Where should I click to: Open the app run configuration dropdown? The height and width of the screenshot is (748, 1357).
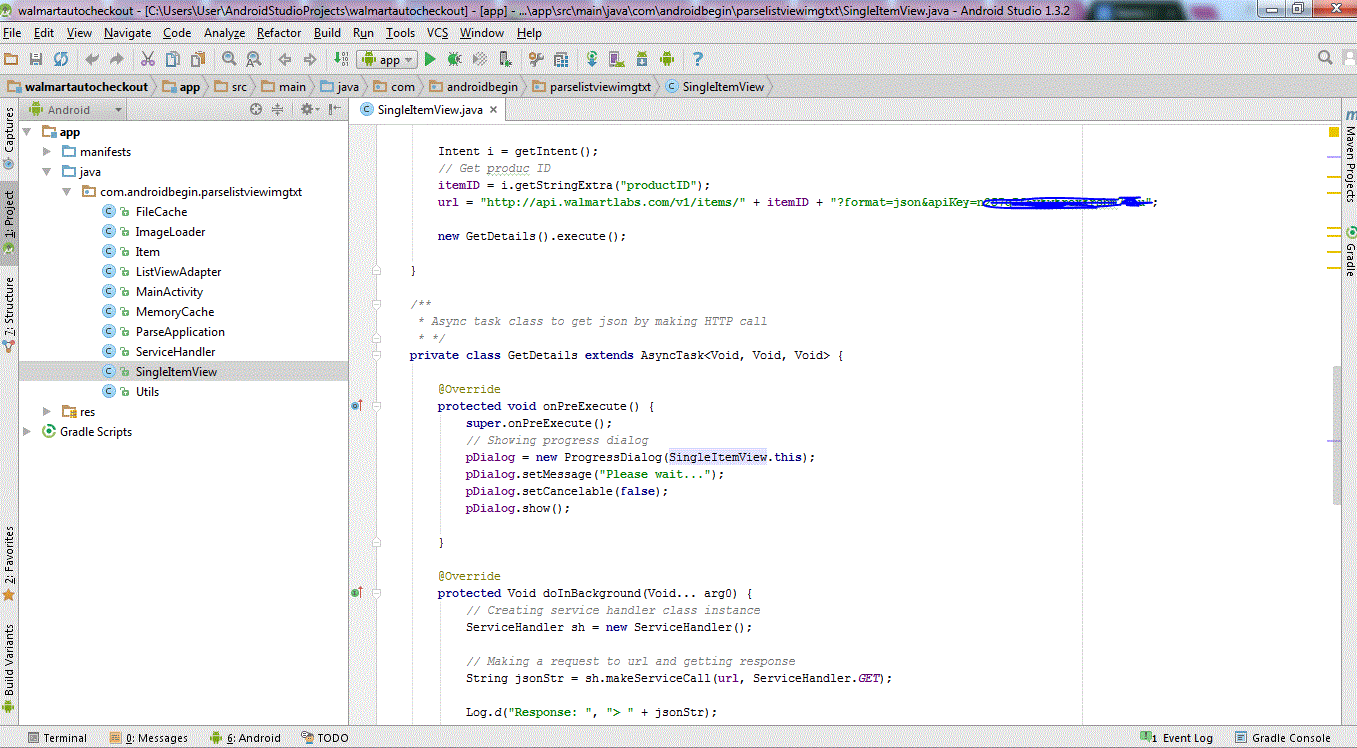point(386,60)
